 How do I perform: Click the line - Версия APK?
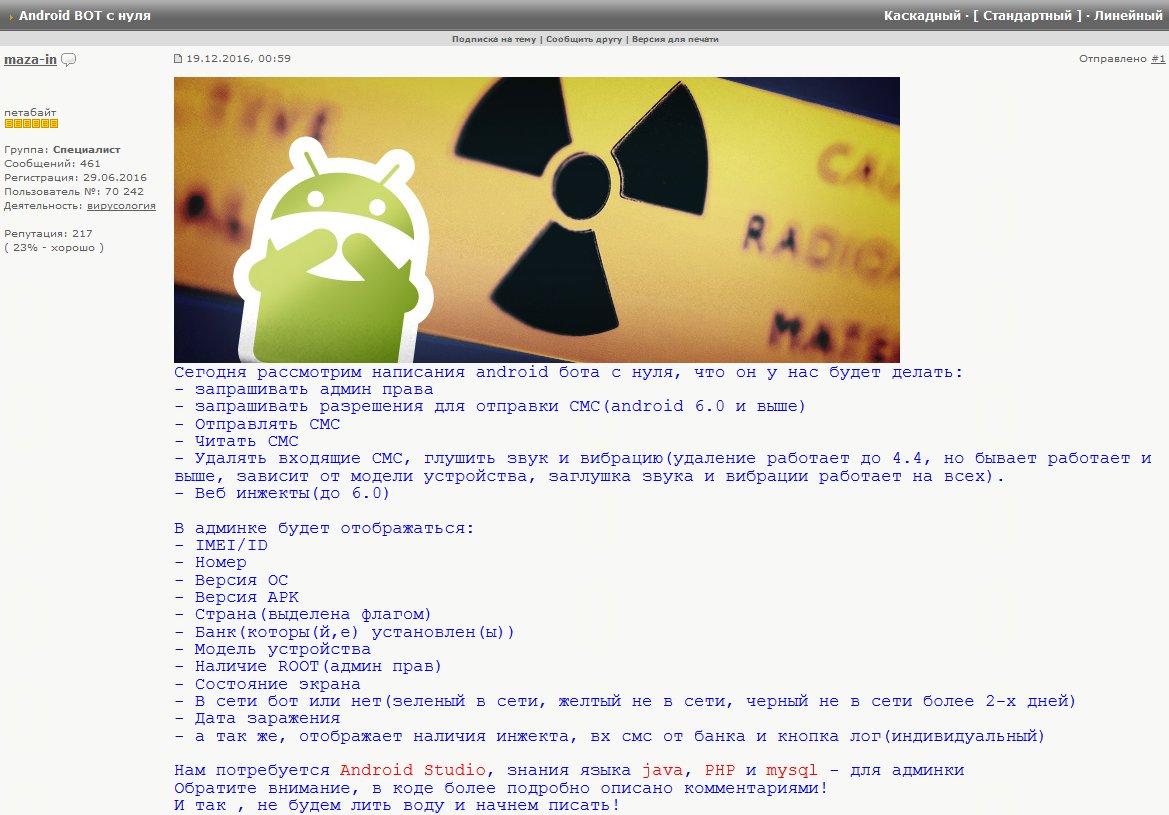coord(236,597)
